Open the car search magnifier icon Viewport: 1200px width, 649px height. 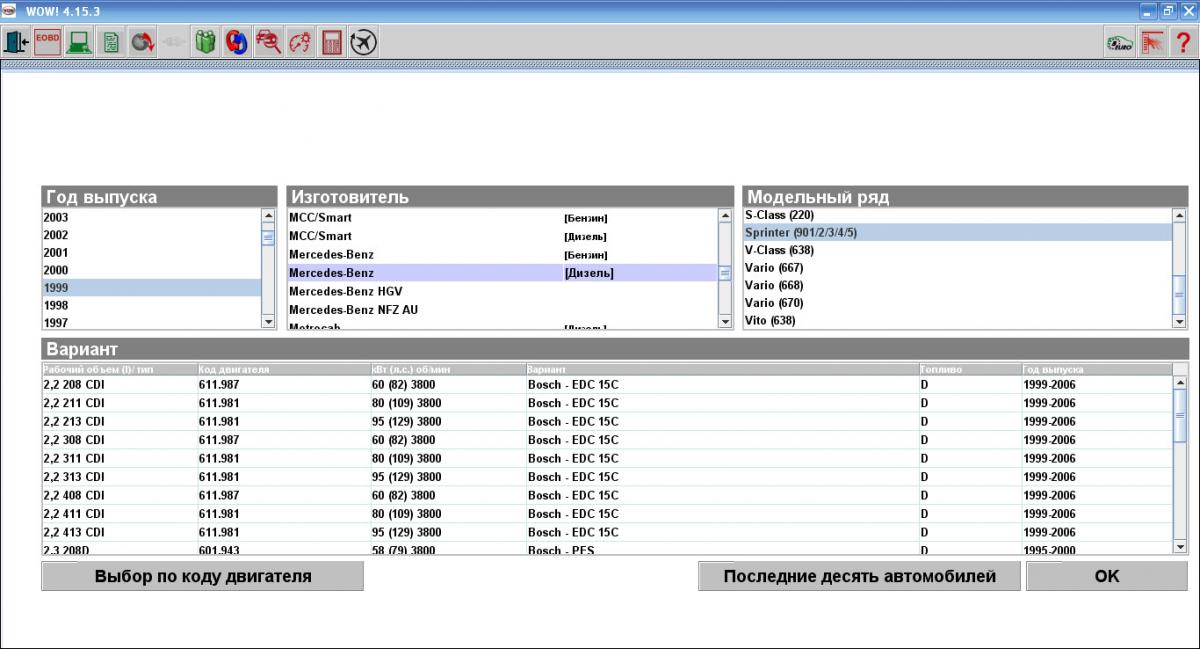268,42
